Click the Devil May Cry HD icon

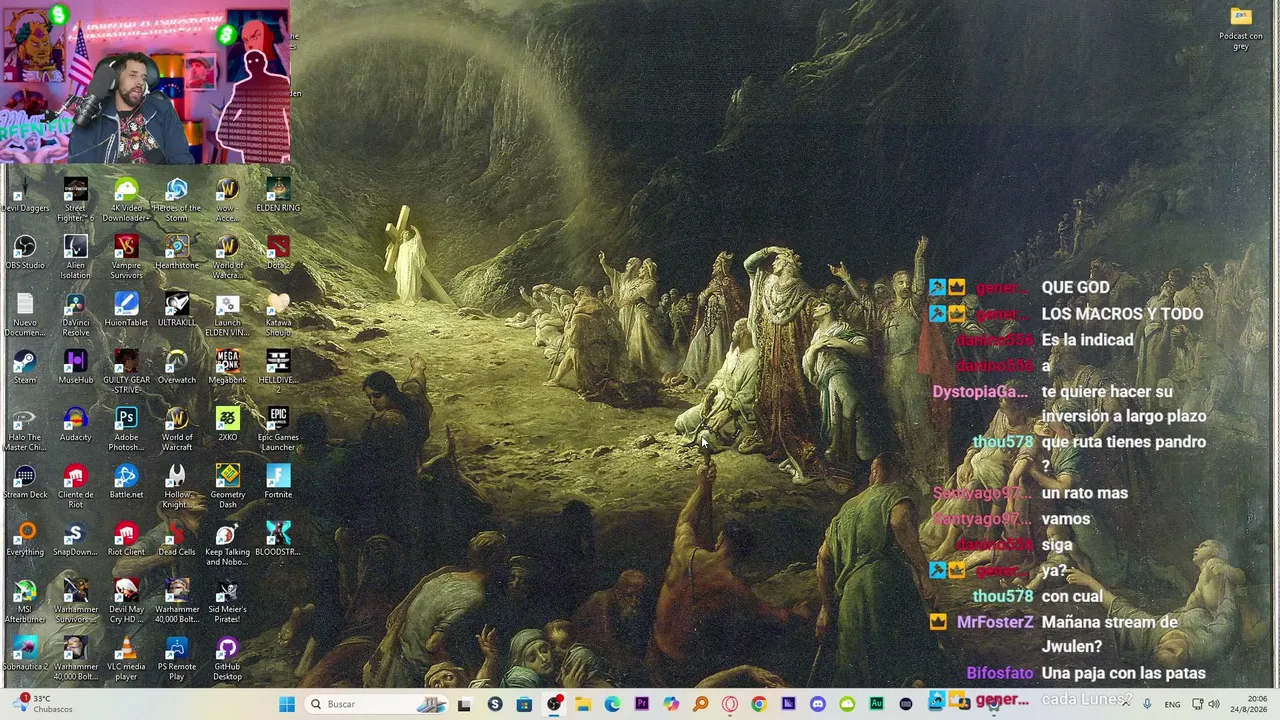(x=126, y=601)
